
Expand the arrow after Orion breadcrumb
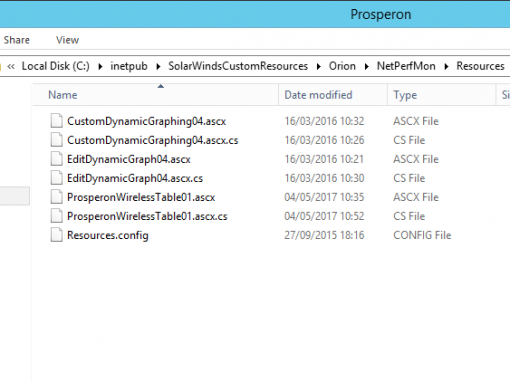click(x=367, y=66)
